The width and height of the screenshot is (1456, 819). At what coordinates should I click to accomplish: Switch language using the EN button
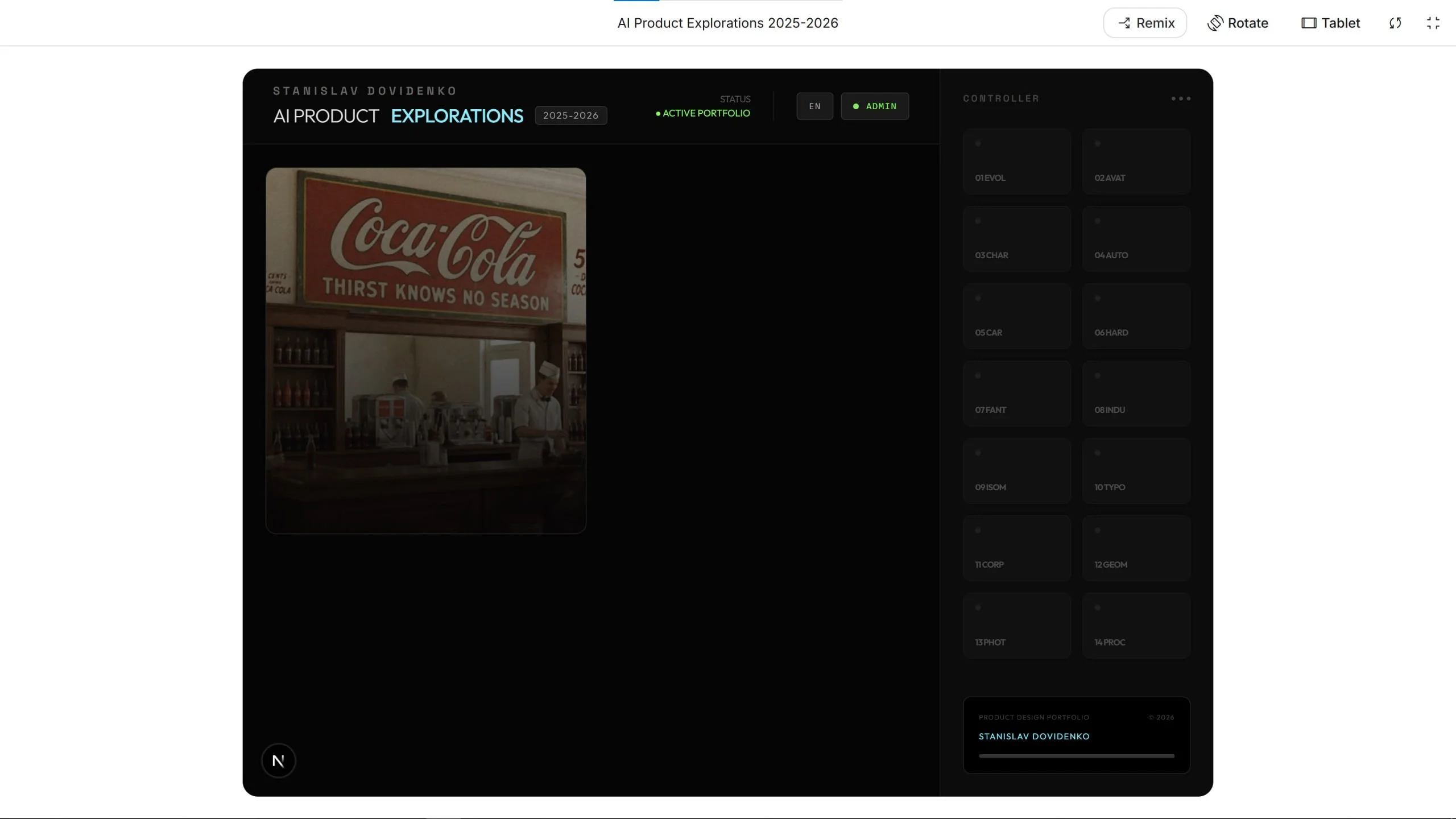point(814,106)
